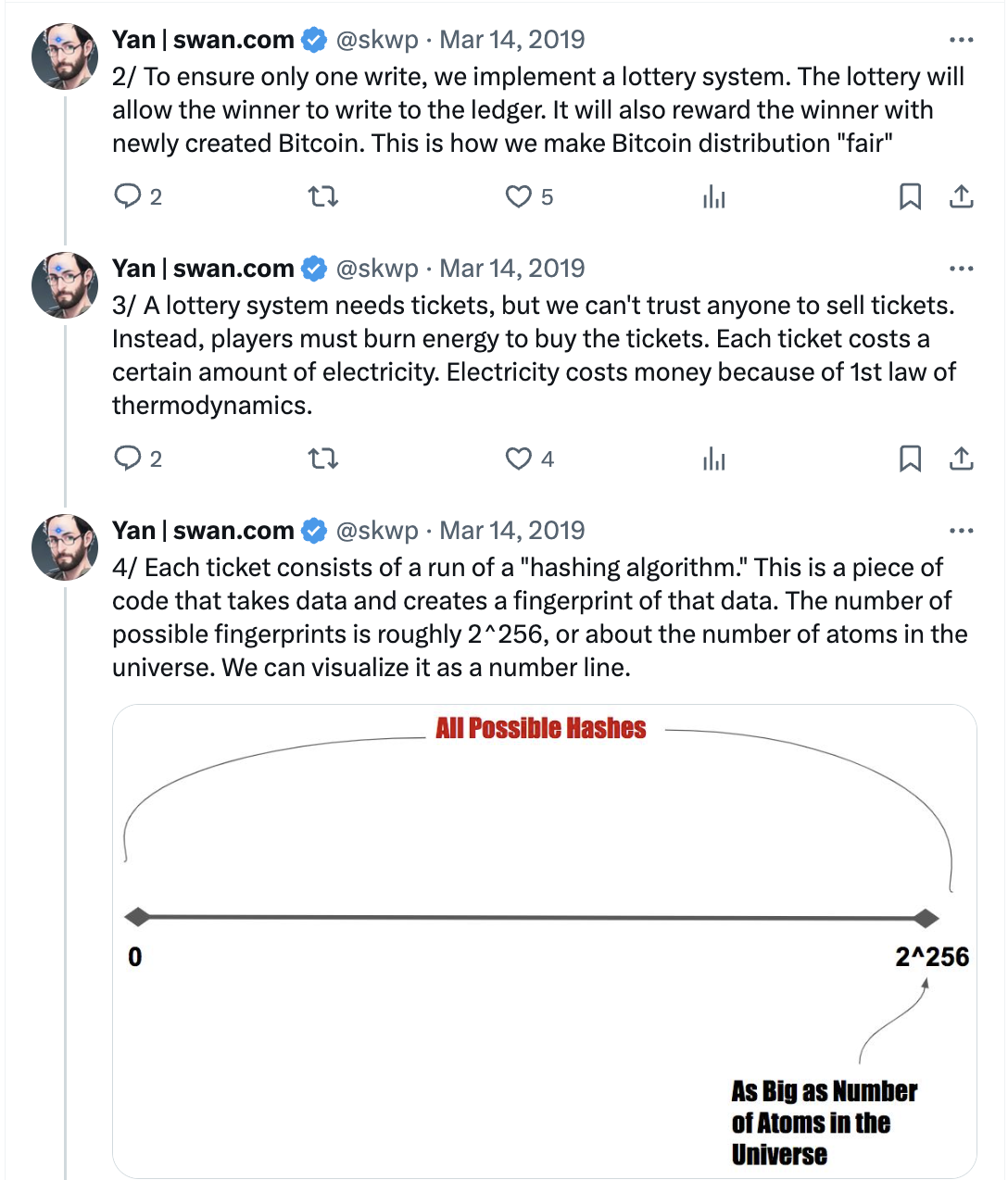Open more options on the hashing tweet

pos(961,530)
